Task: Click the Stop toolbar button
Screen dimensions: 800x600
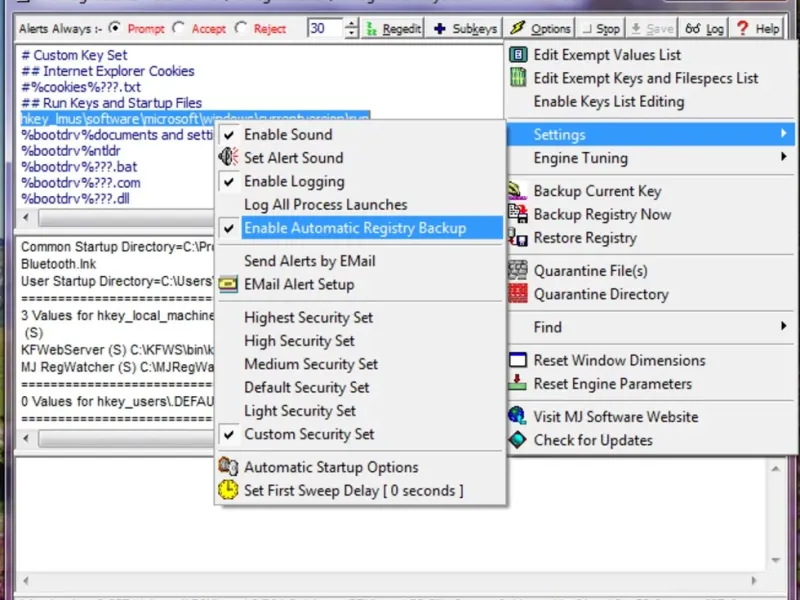Action: (601, 29)
